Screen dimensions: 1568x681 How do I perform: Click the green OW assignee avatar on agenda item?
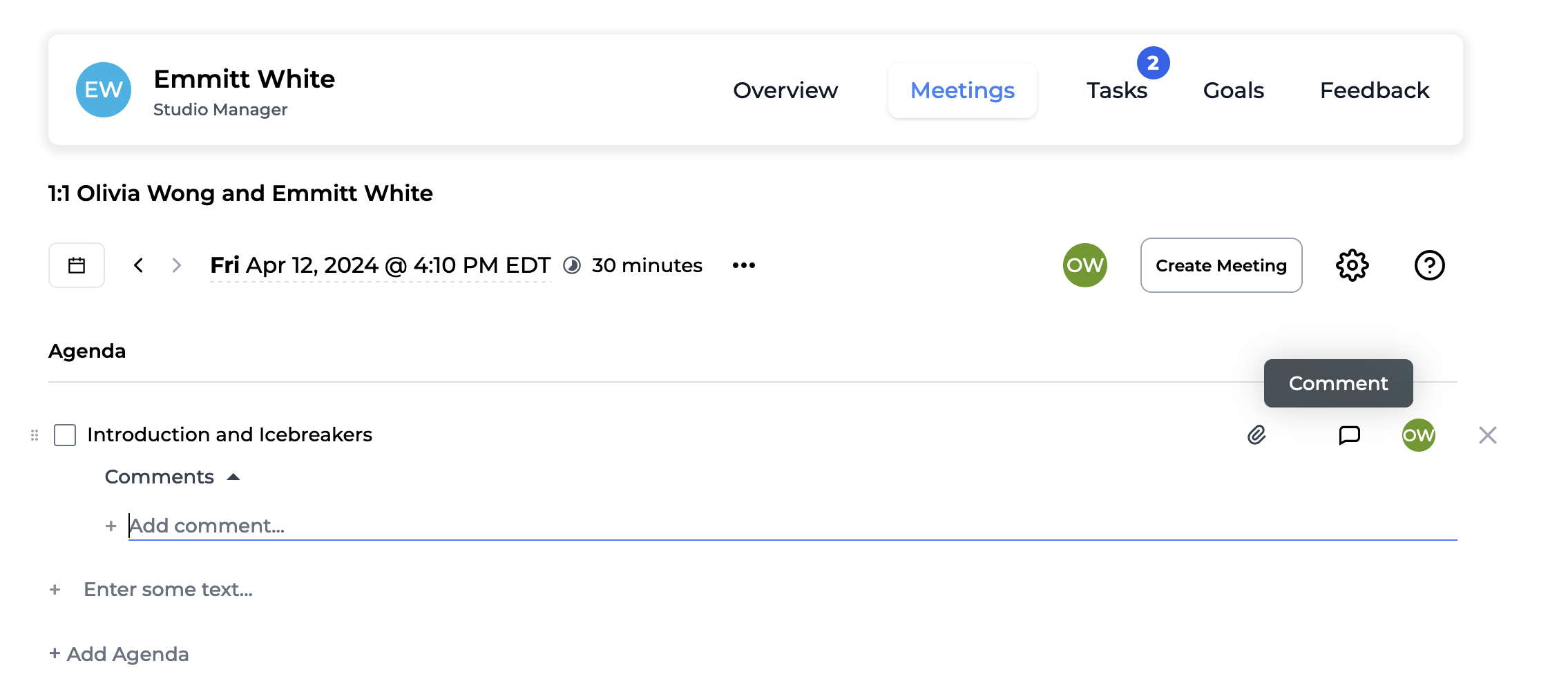1418,435
